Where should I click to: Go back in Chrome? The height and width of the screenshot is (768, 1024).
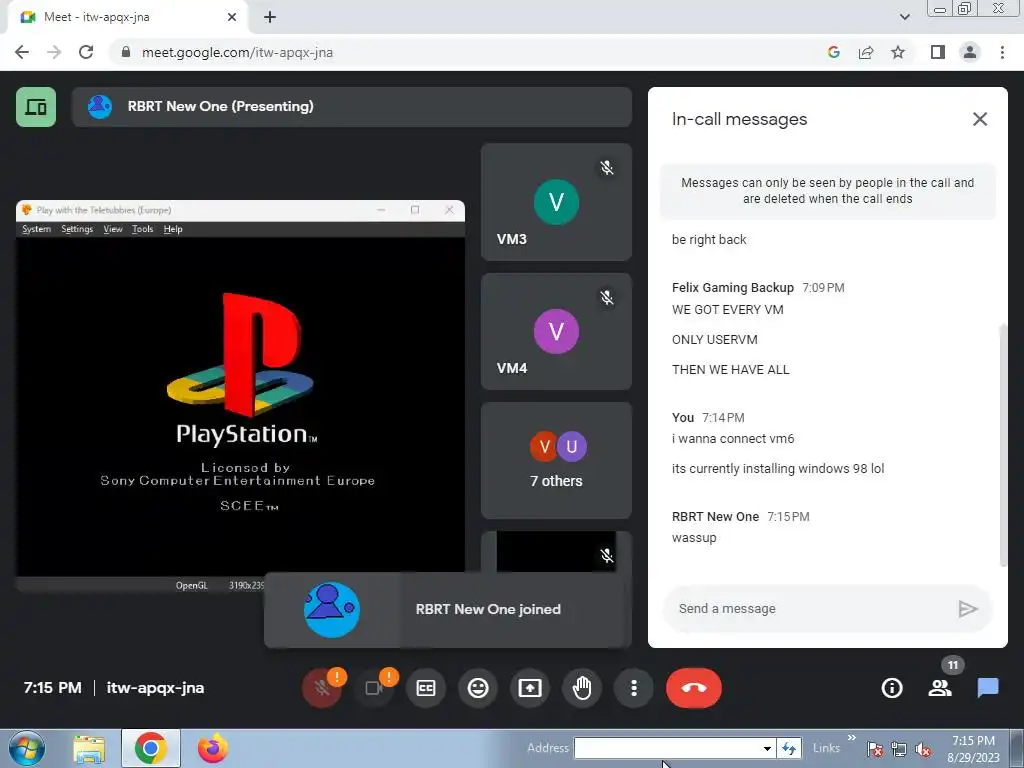click(x=22, y=52)
